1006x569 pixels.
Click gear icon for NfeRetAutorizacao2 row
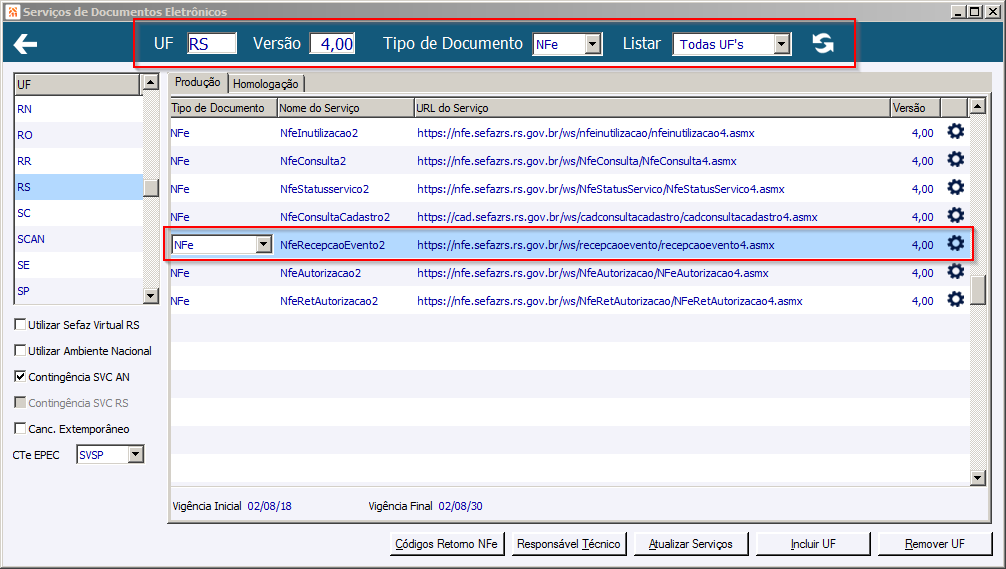tap(955, 299)
